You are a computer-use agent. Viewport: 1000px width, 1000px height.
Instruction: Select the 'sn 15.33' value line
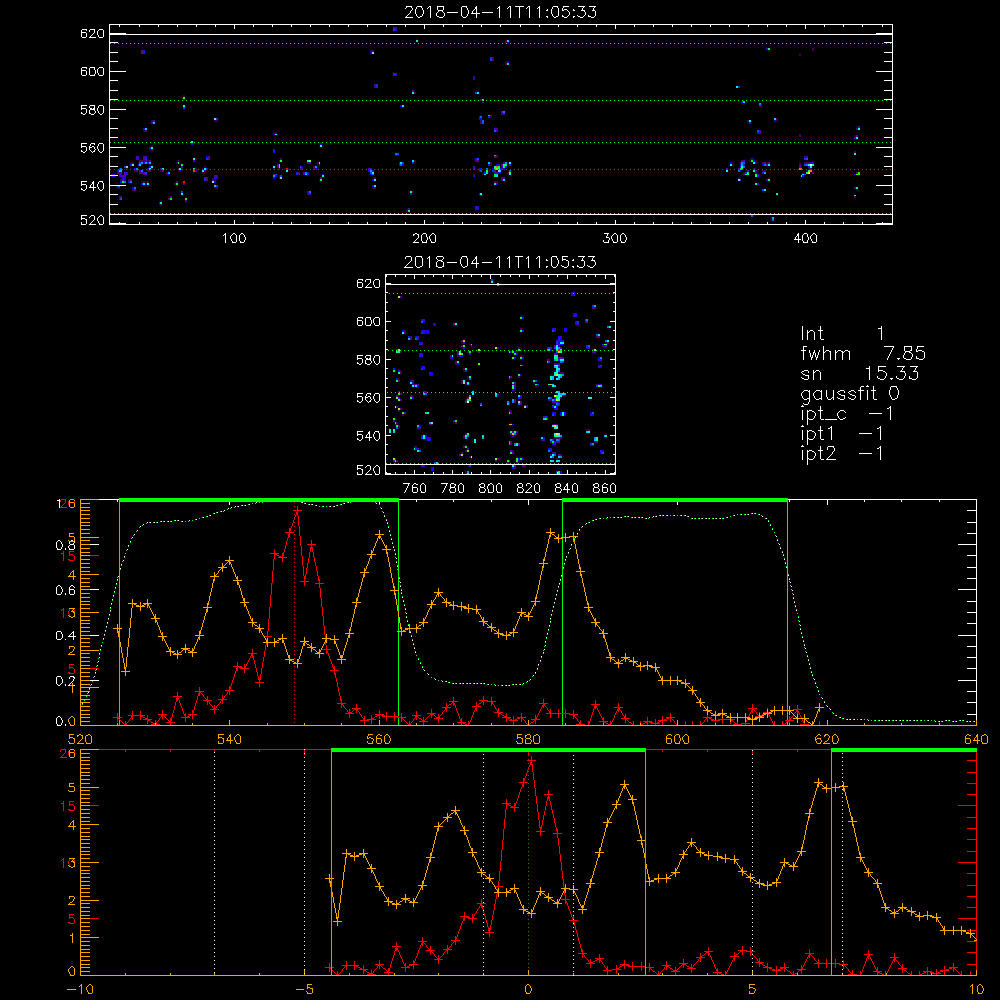click(860, 373)
